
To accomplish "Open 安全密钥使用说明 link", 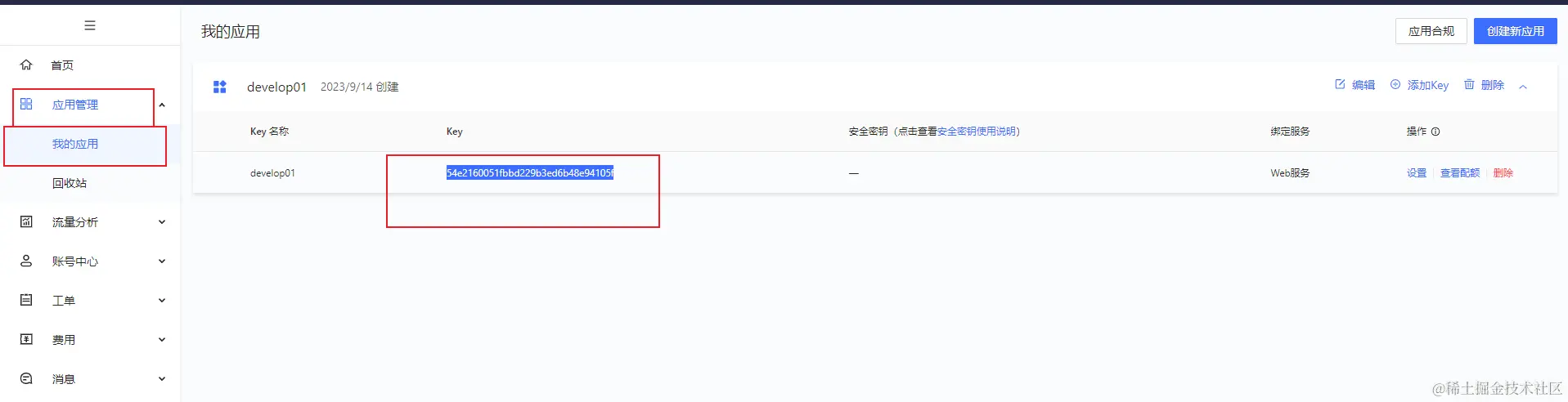I will (977, 132).
